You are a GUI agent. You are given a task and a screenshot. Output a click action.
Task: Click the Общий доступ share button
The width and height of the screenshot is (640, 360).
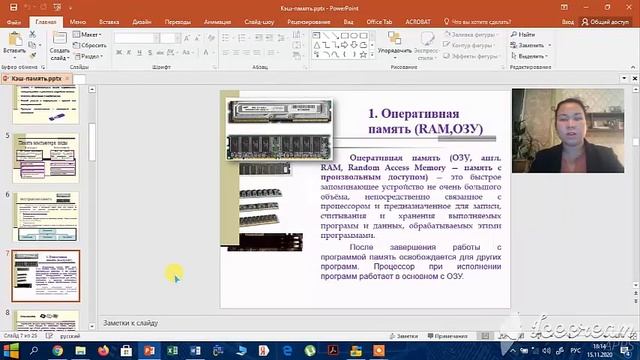[606, 22]
